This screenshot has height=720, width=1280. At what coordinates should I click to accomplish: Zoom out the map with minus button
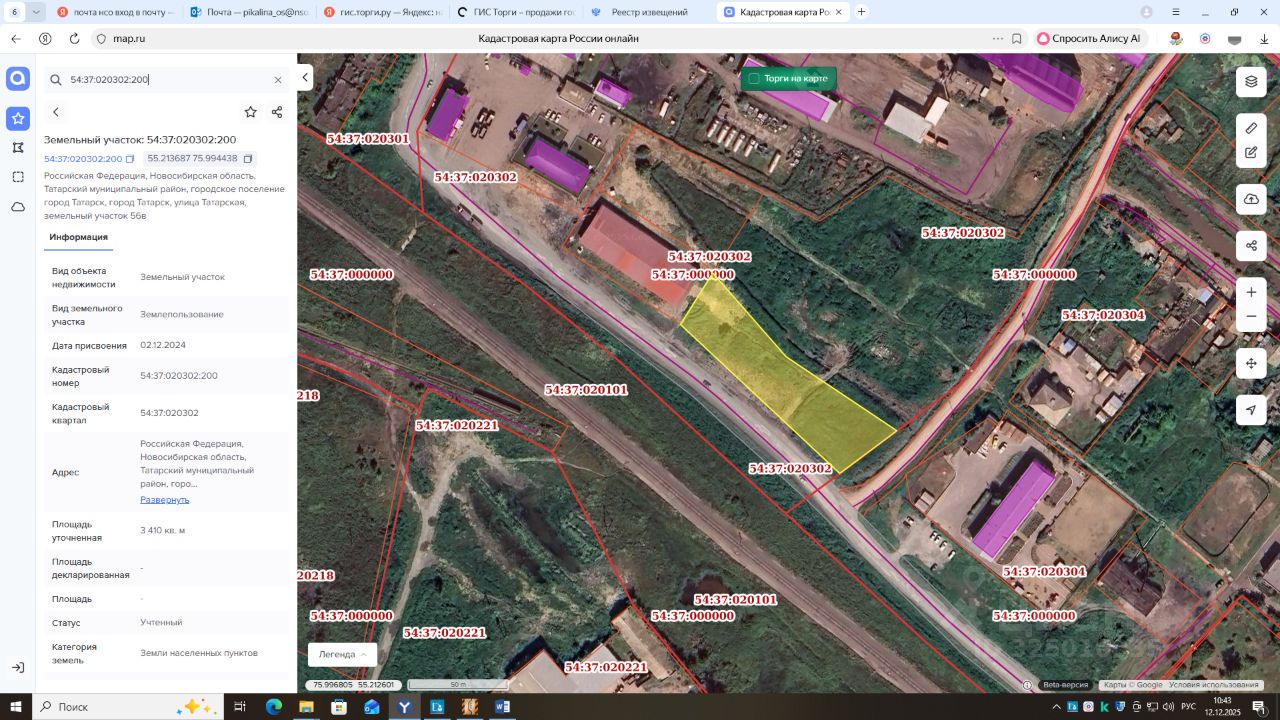click(x=1251, y=317)
